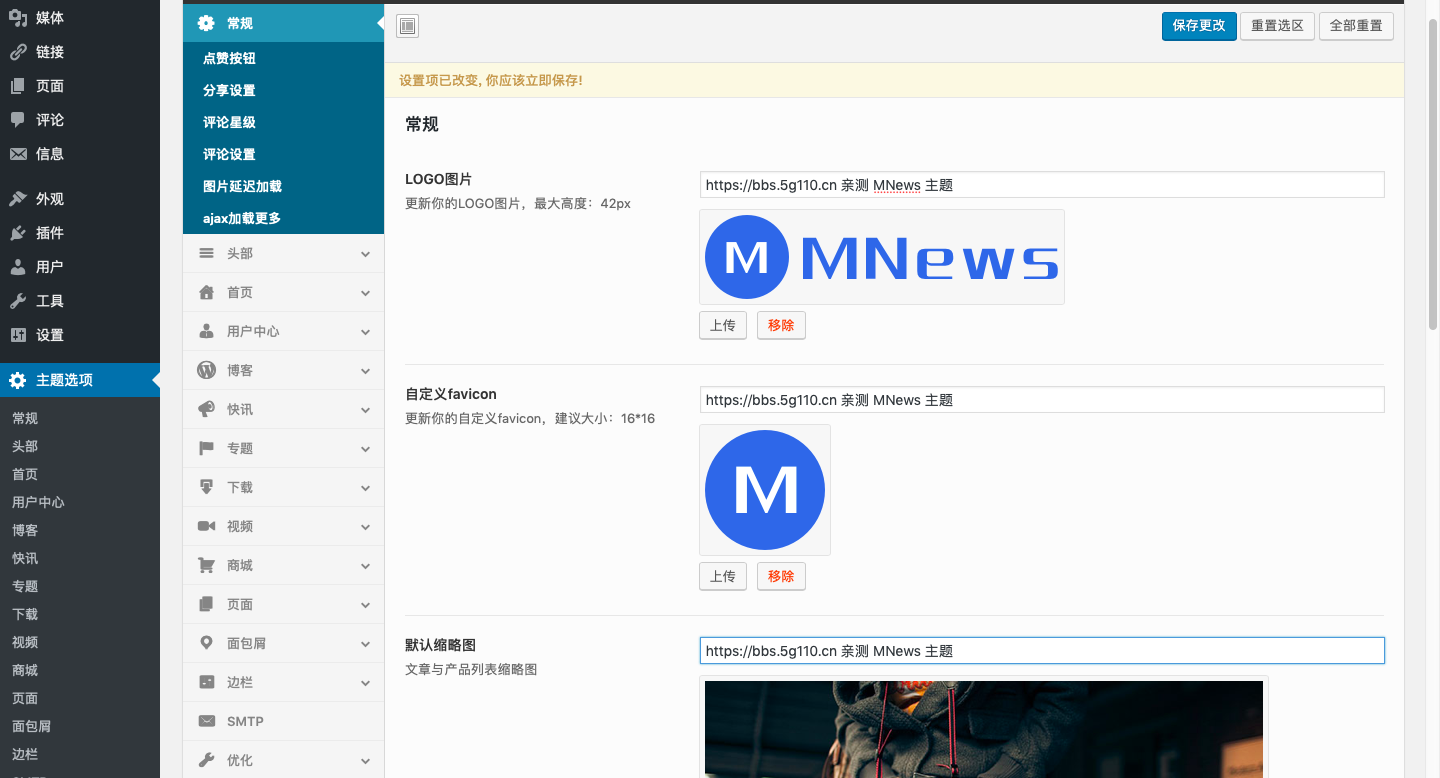Click the 保存更改 button
Image resolution: width=1440 pixels, height=778 pixels.
1199,26
